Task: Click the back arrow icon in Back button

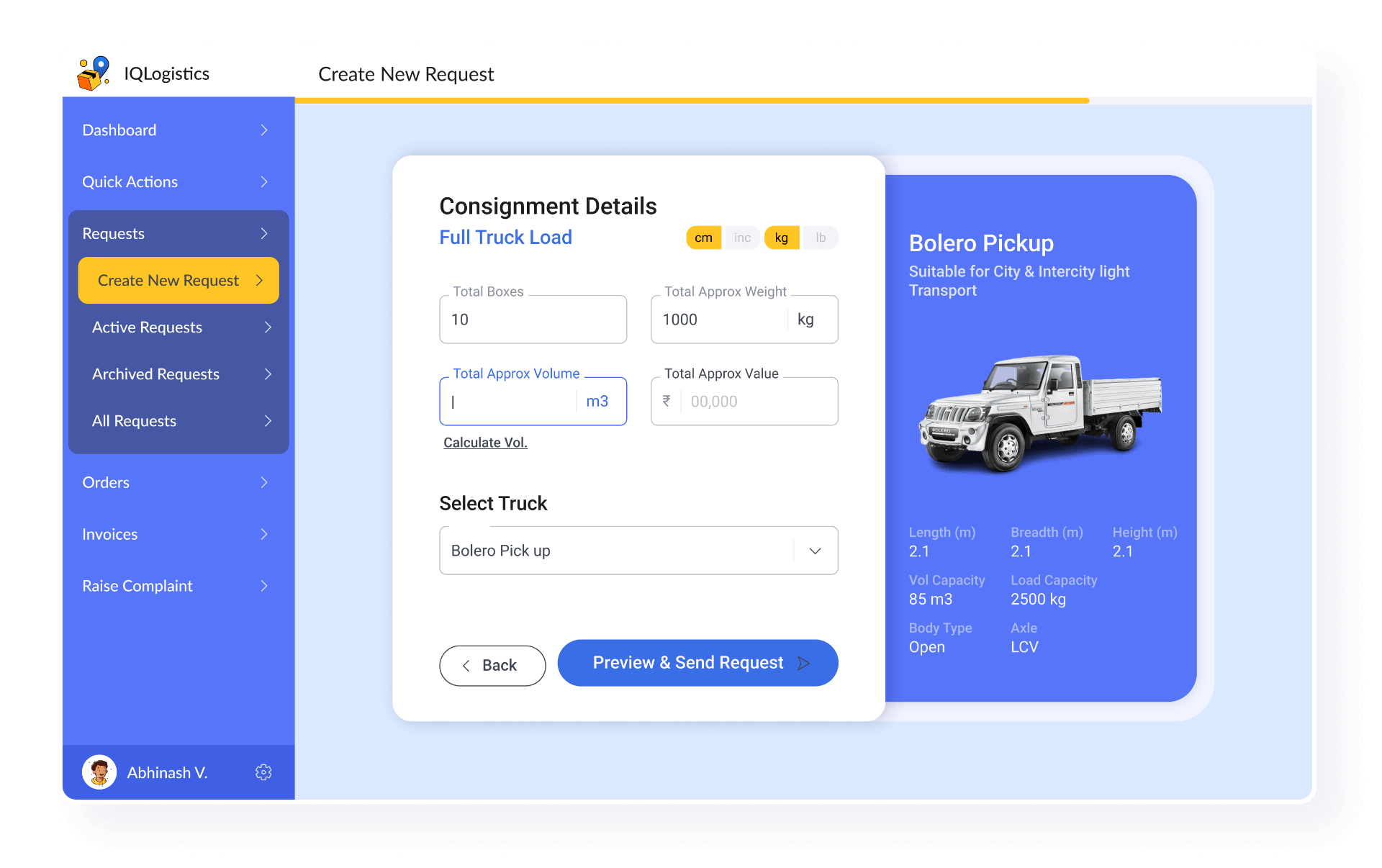Action: click(466, 666)
